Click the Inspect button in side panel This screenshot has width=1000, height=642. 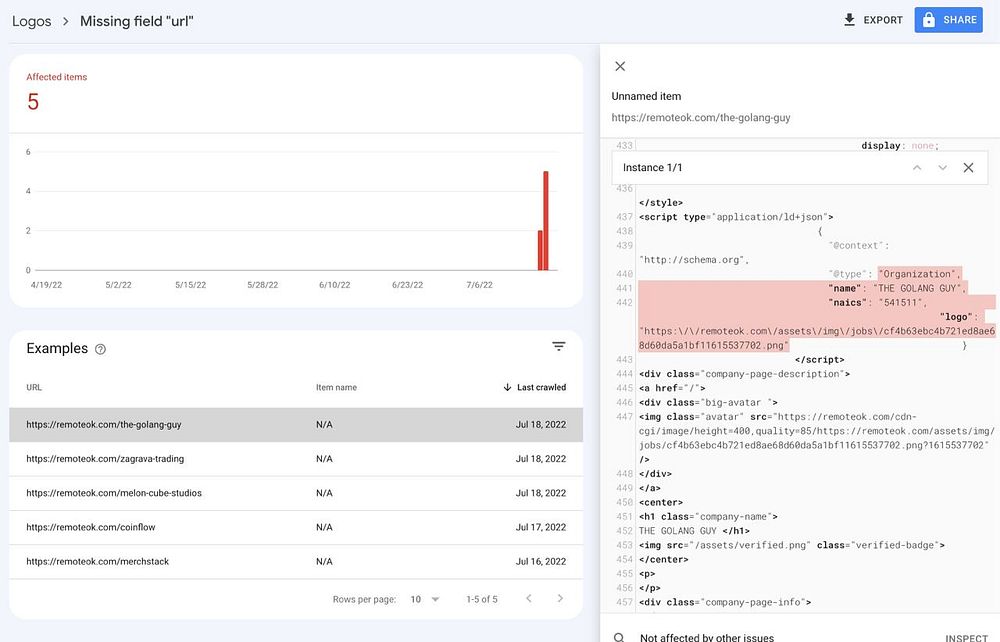coord(966,638)
